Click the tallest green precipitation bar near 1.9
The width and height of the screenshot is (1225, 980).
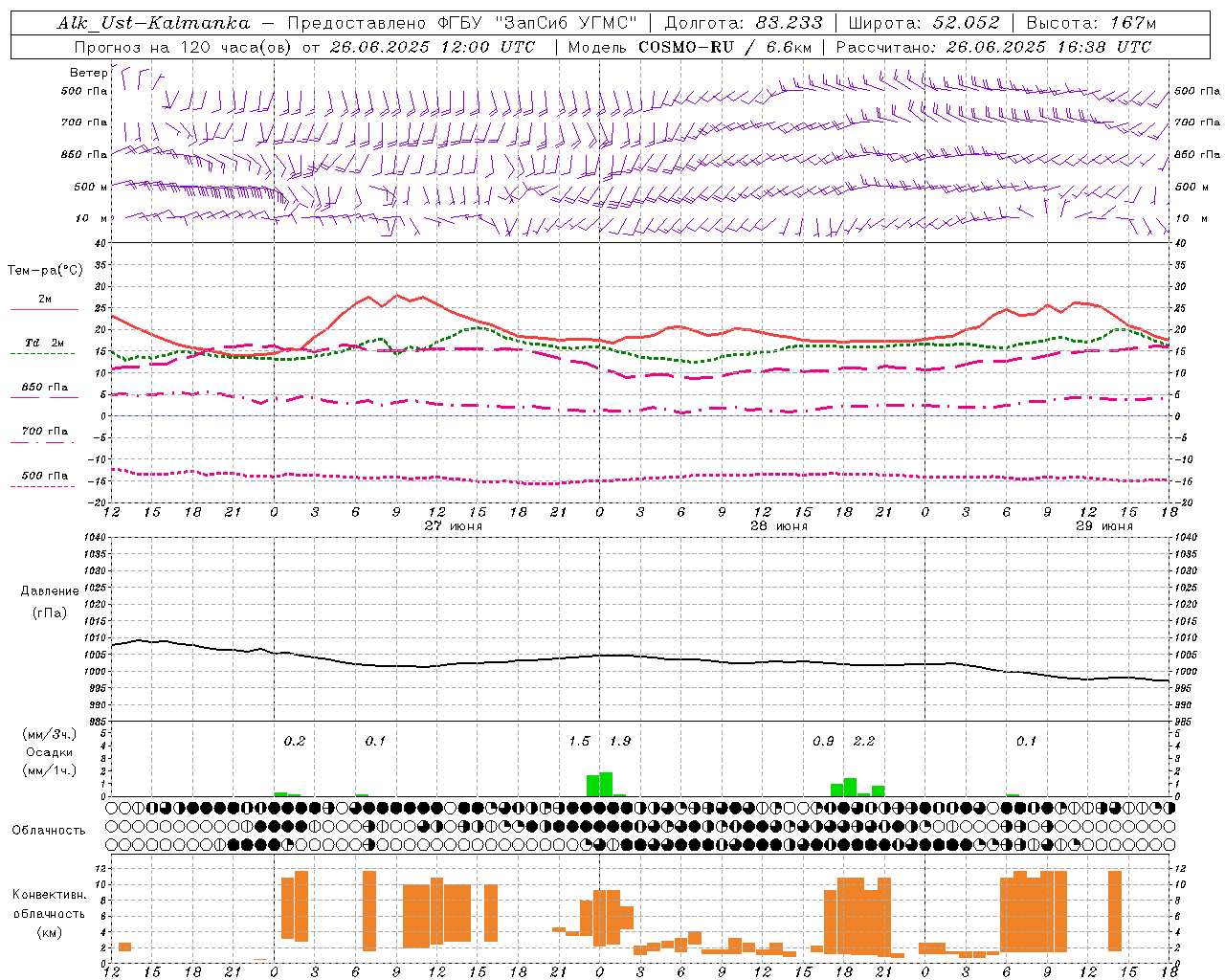pyautogui.click(x=606, y=784)
